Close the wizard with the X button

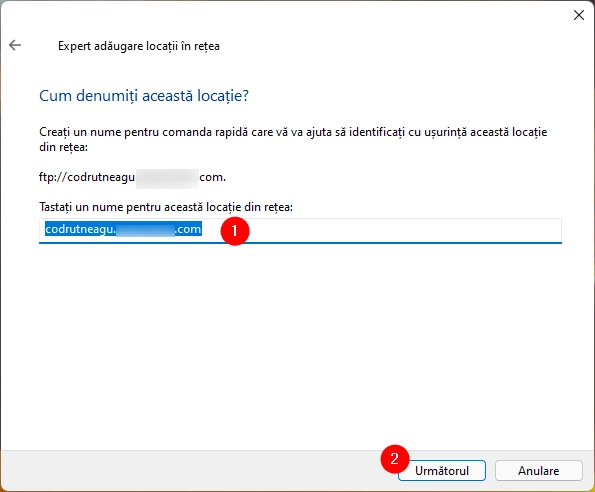(579, 15)
